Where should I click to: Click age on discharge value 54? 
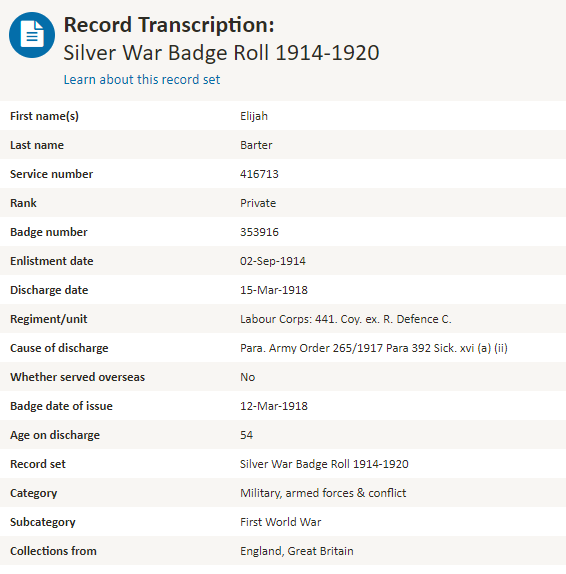pyautogui.click(x=246, y=435)
